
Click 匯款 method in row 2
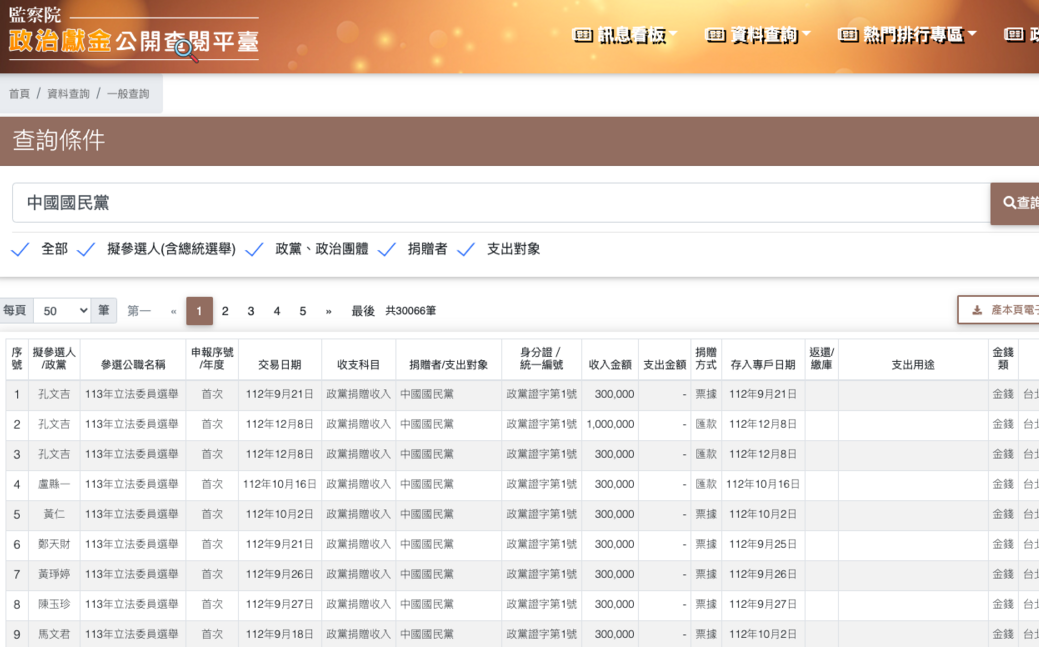pos(706,424)
